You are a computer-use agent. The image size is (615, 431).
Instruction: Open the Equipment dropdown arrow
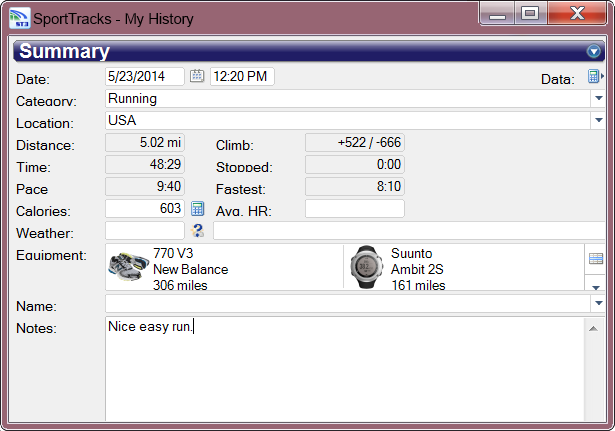coord(595,287)
